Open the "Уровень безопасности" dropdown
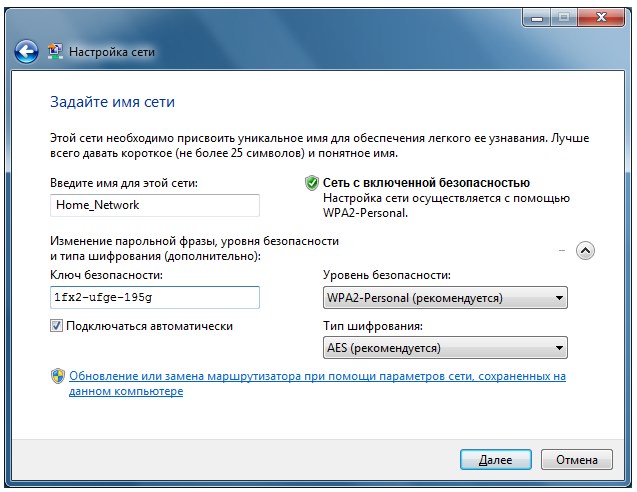 (445, 298)
